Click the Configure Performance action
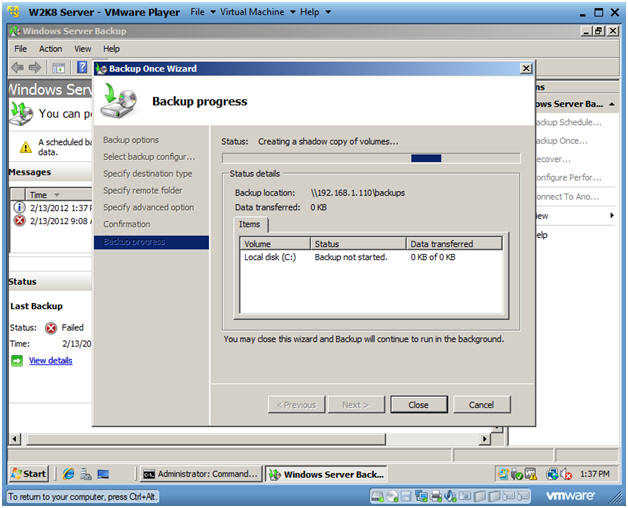 (x=569, y=177)
